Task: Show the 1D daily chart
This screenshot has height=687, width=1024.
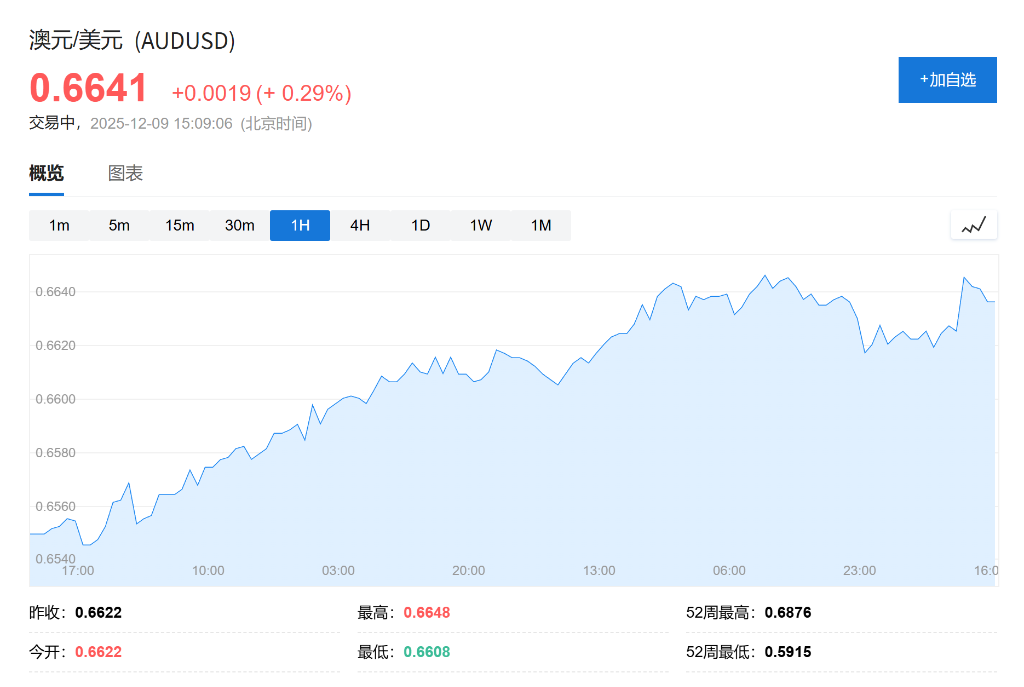Action: pos(421,225)
